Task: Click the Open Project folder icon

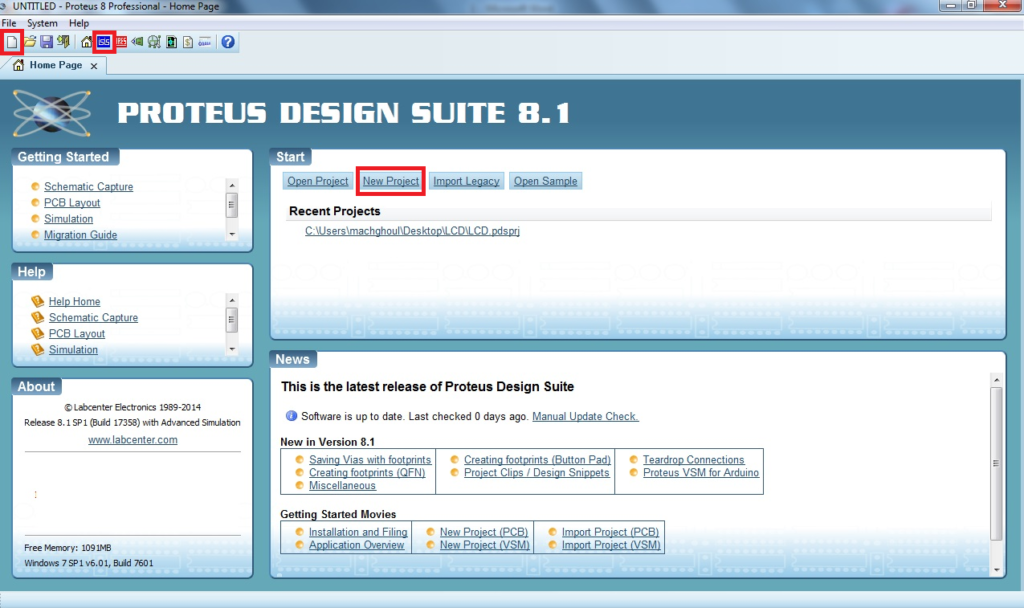Action: click(x=30, y=42)
